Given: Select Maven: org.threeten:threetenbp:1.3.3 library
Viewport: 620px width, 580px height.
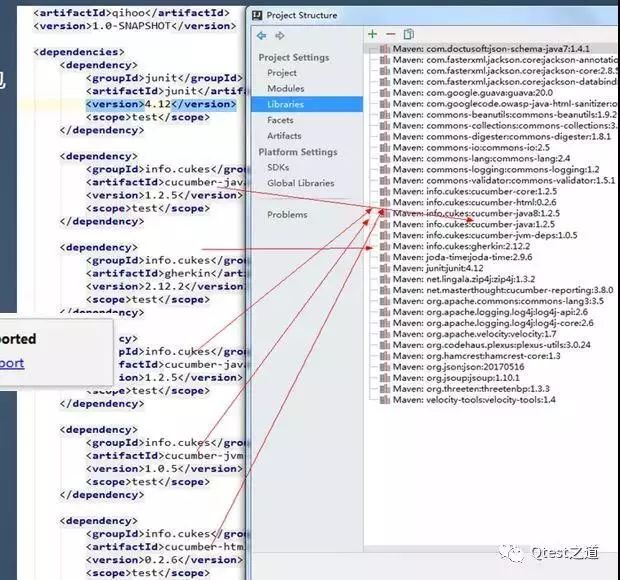Looking at the screenshot, I should (x=471, y=389).
